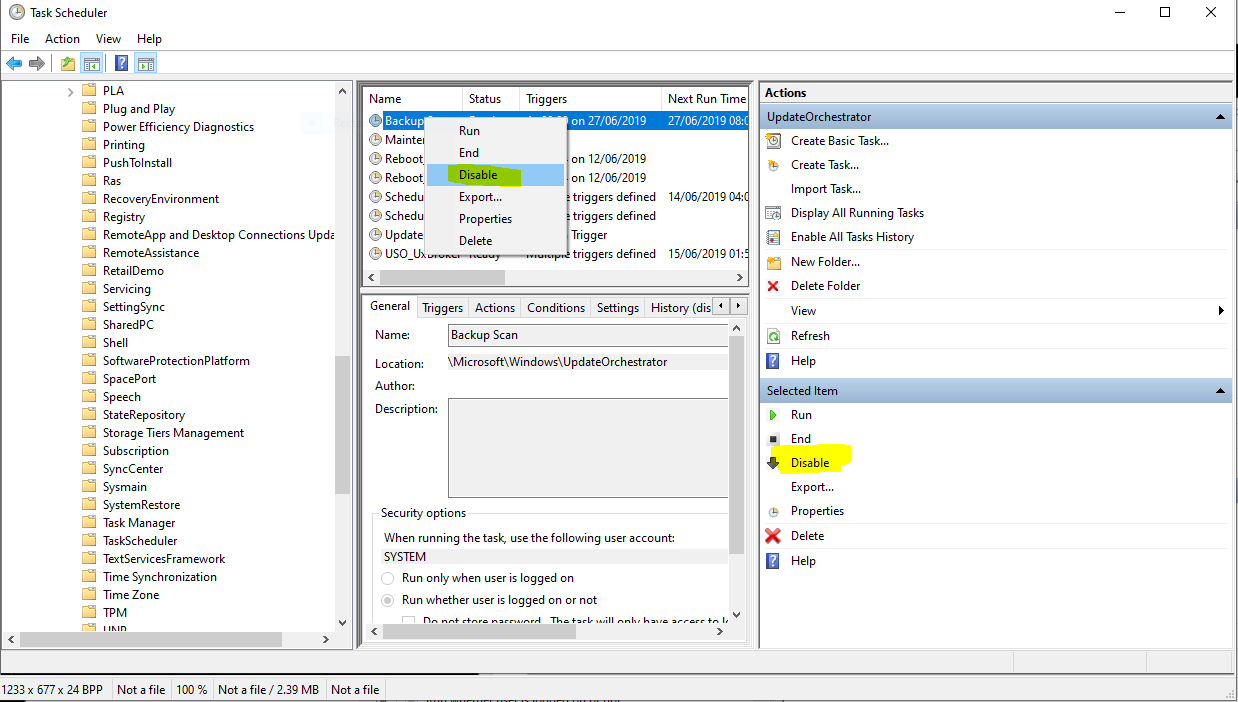Click Display All Running Tasks
The image size is (1238, 702).
pyautogui.click(x=857, y=213)
